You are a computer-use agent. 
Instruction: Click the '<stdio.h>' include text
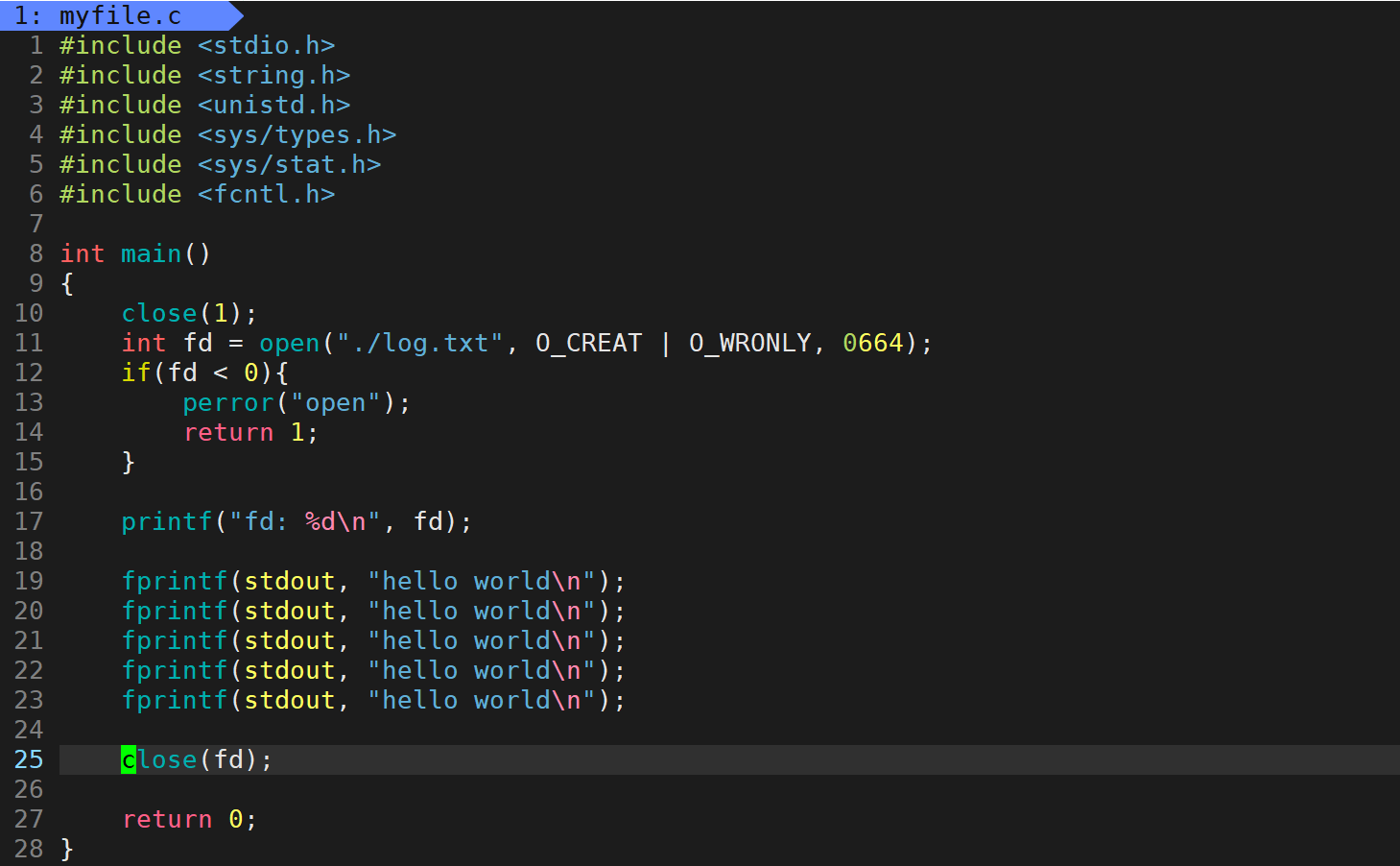click(267, 45)
